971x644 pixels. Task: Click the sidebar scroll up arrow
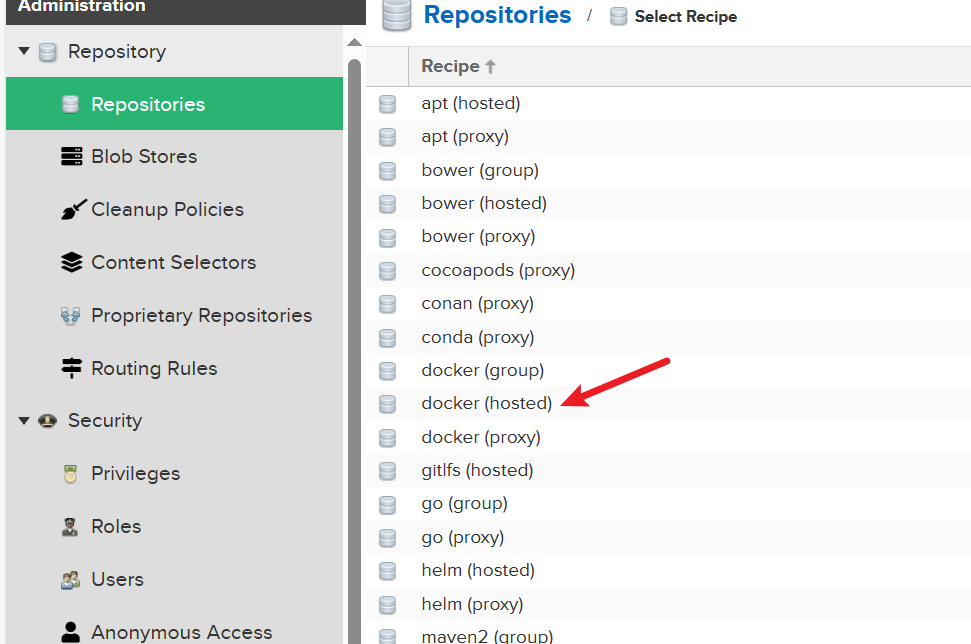coord(354,43)
